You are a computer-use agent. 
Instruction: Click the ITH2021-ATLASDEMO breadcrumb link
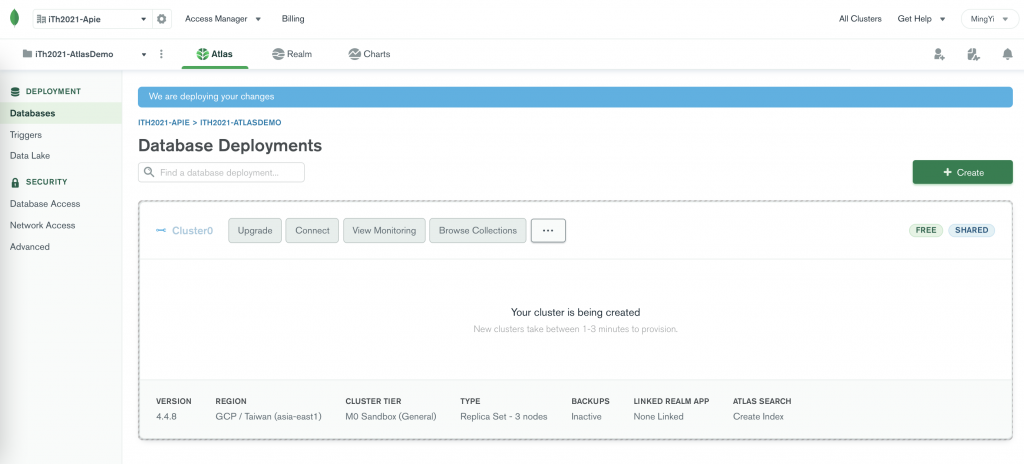pyautogui.click(x=240, y=122)
